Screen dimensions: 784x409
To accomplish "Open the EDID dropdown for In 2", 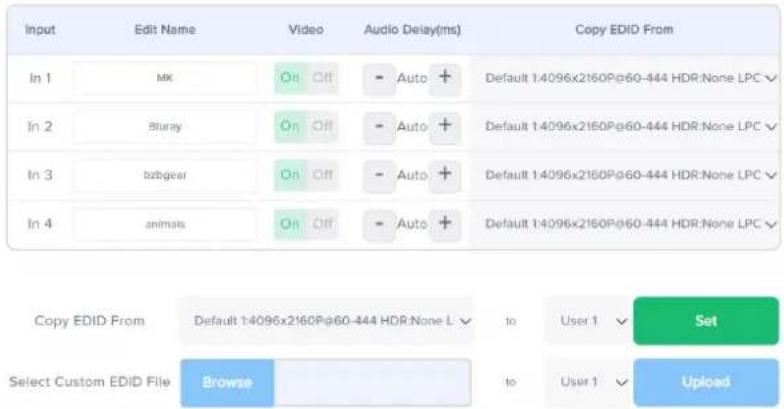I will click(x=630, y=126).
